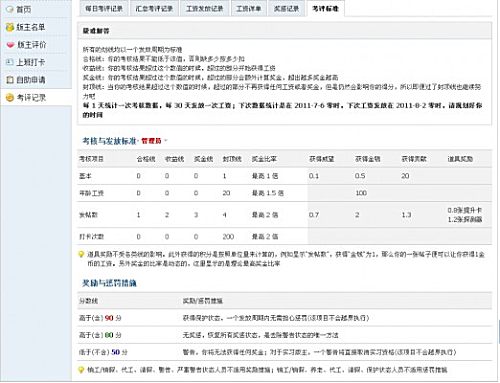Click the 合格线 column header
Screen dimensions: 500x383
point(146,159)
